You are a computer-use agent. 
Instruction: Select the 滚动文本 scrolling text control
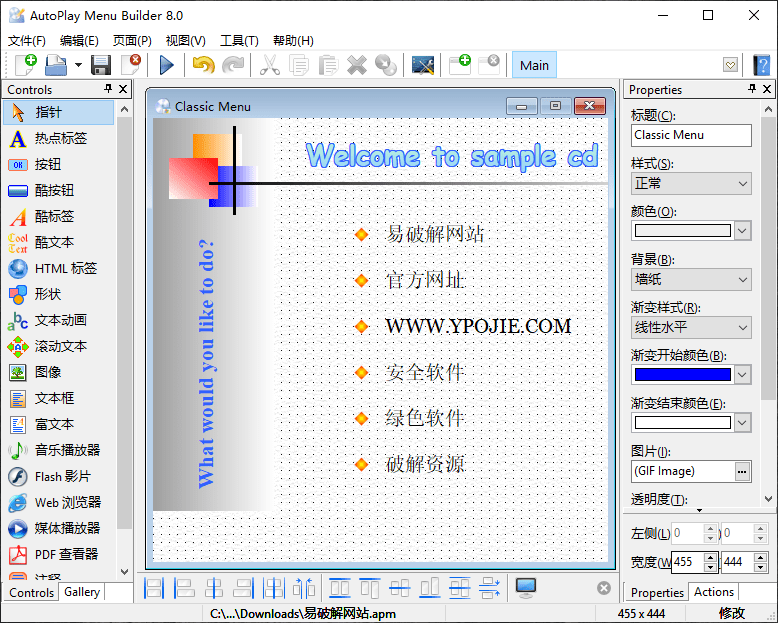[x=59, y=346]
